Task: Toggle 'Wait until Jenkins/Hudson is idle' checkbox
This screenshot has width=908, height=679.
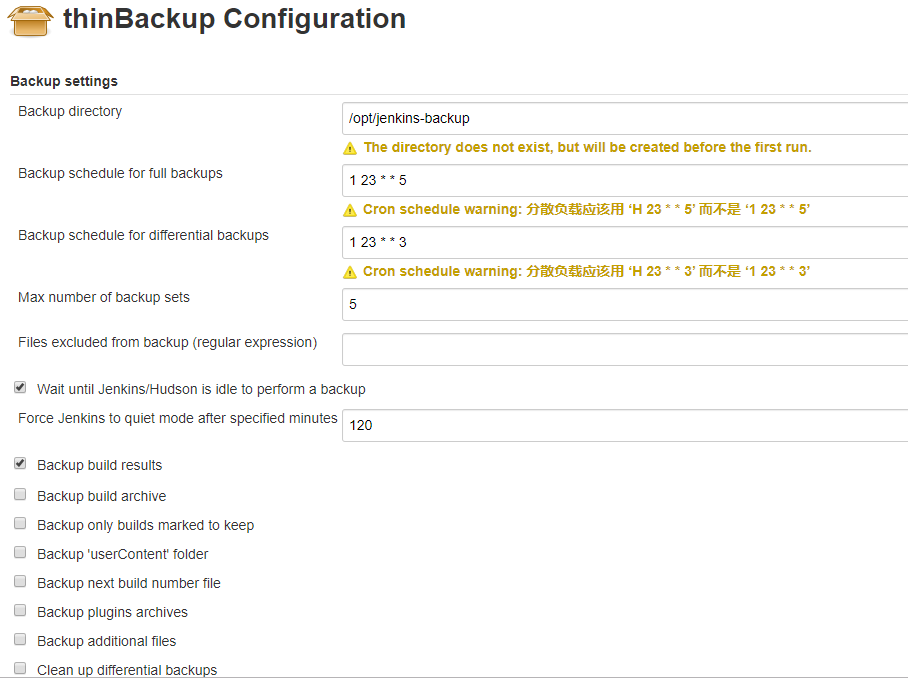Action: [20, 387]
